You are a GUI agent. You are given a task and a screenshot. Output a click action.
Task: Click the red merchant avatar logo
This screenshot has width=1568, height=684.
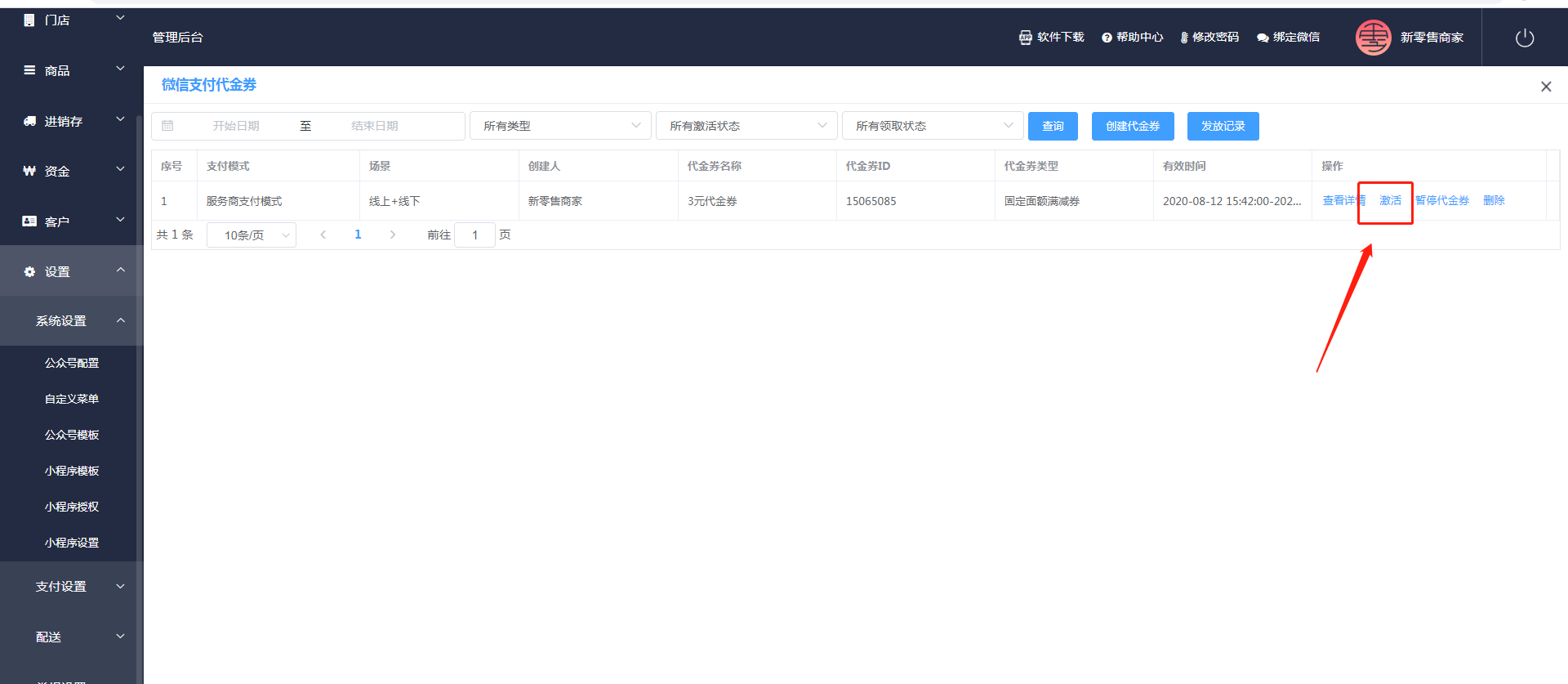[1373, 38]
